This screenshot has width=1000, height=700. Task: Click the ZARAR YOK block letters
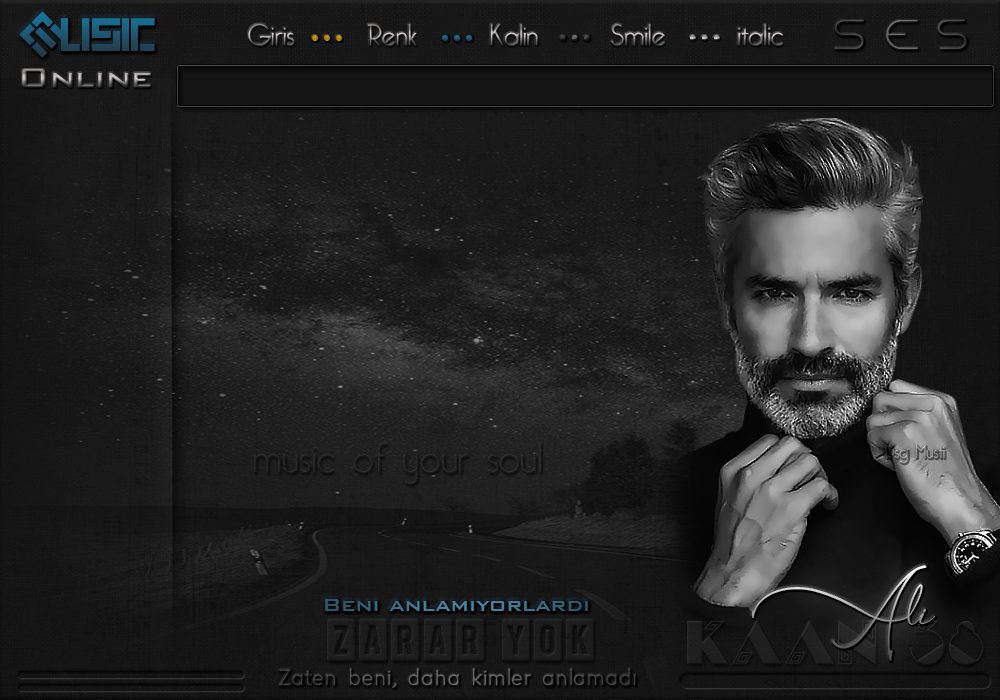461,641
